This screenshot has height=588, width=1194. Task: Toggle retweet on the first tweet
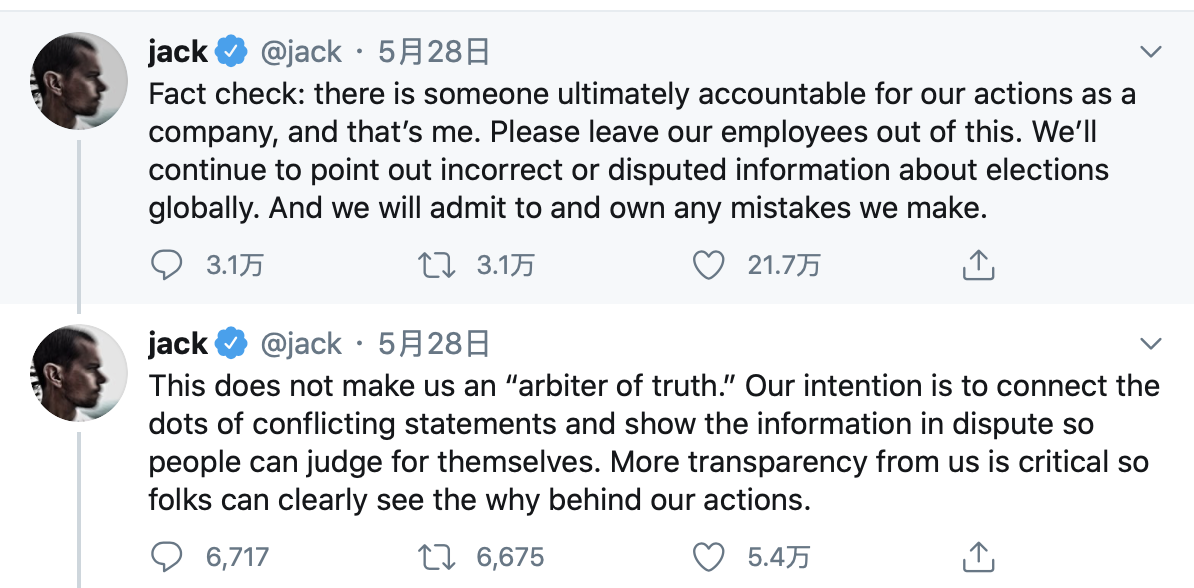click(x=437, y=265)
